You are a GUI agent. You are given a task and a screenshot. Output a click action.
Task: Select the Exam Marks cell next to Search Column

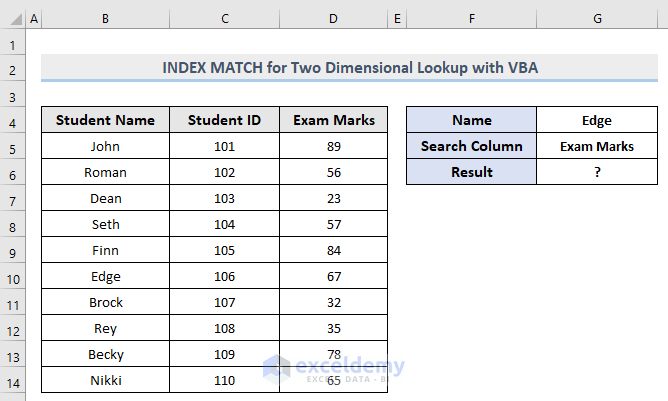pos(596,146)
